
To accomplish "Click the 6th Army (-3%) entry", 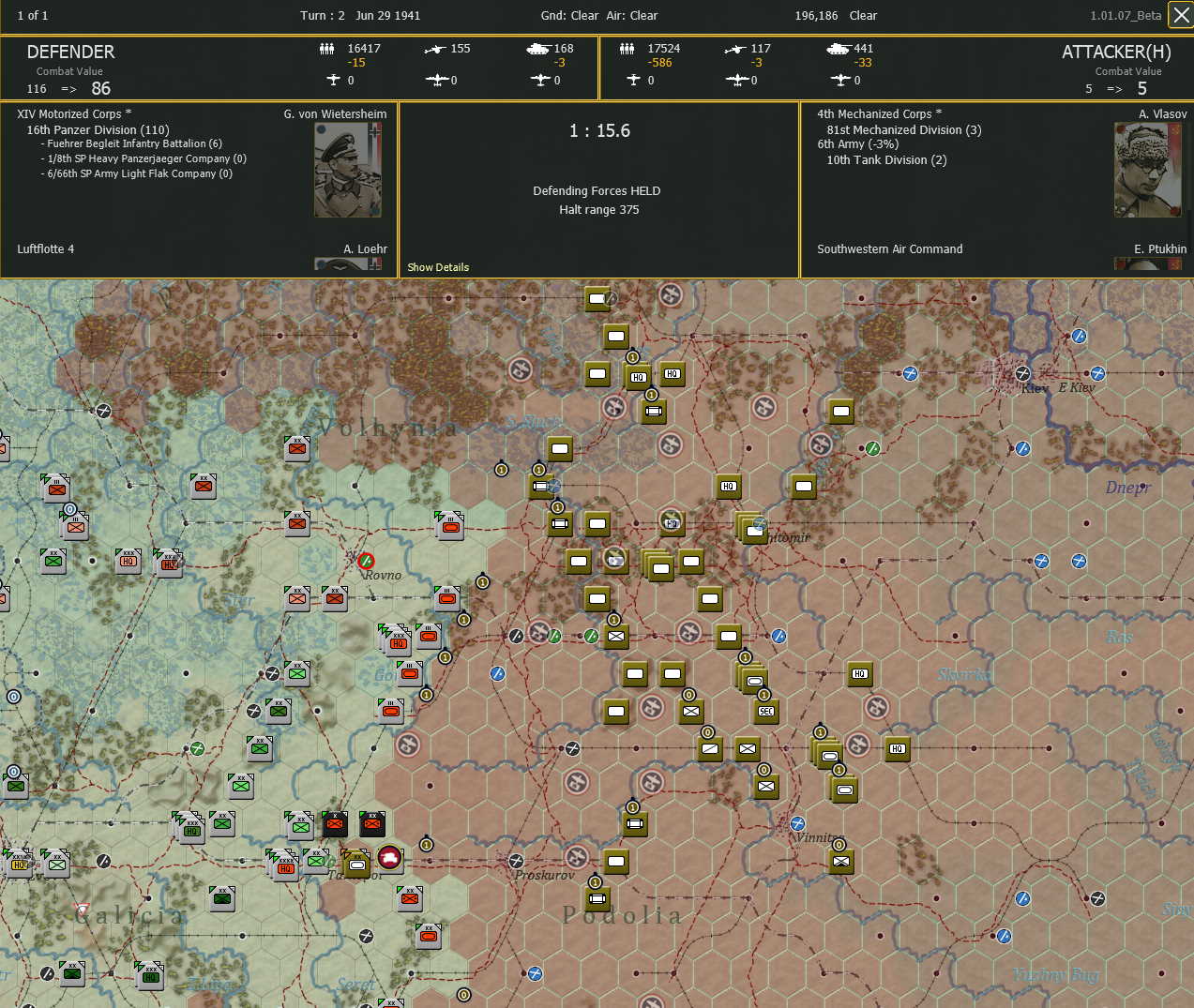I will [857, 144].
